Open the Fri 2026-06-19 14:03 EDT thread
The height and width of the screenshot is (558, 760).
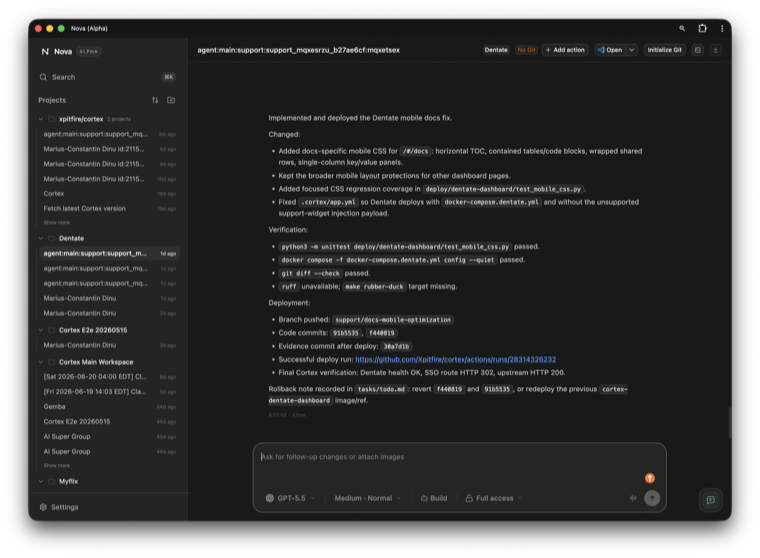coord(110,391)
